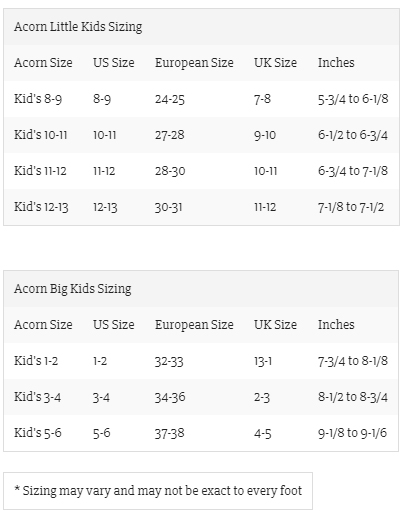Click UK Size header in Big Kids table

(x=275, y=325)
